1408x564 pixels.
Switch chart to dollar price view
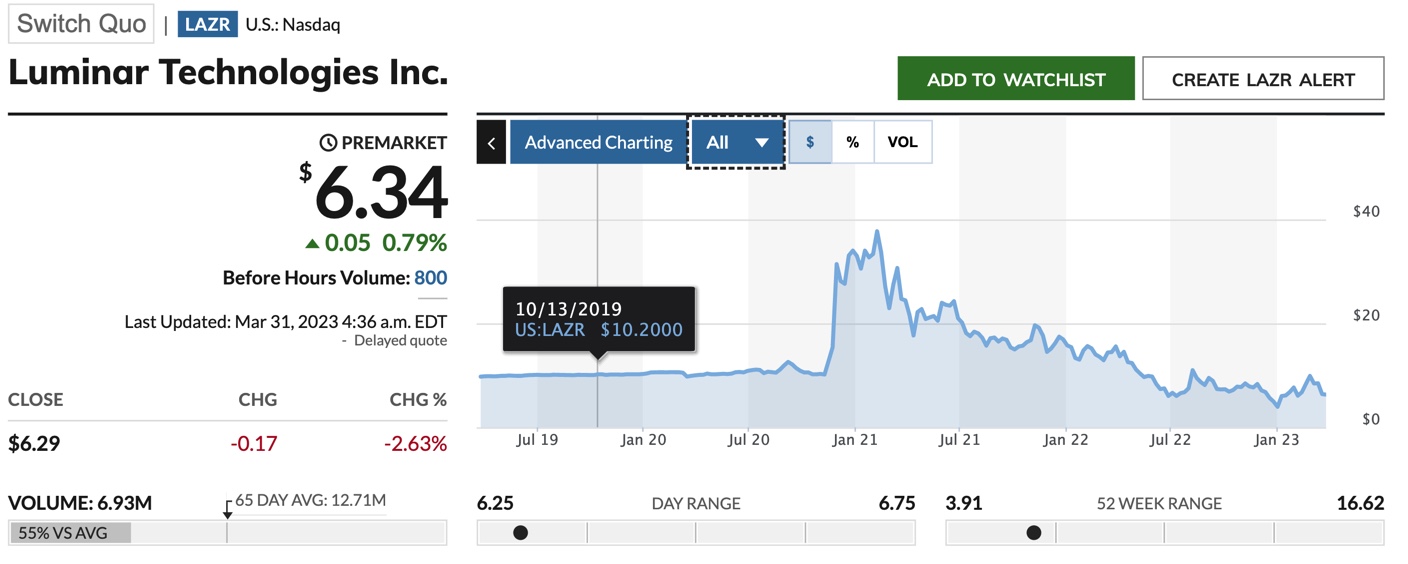click(x=810, y=142)
